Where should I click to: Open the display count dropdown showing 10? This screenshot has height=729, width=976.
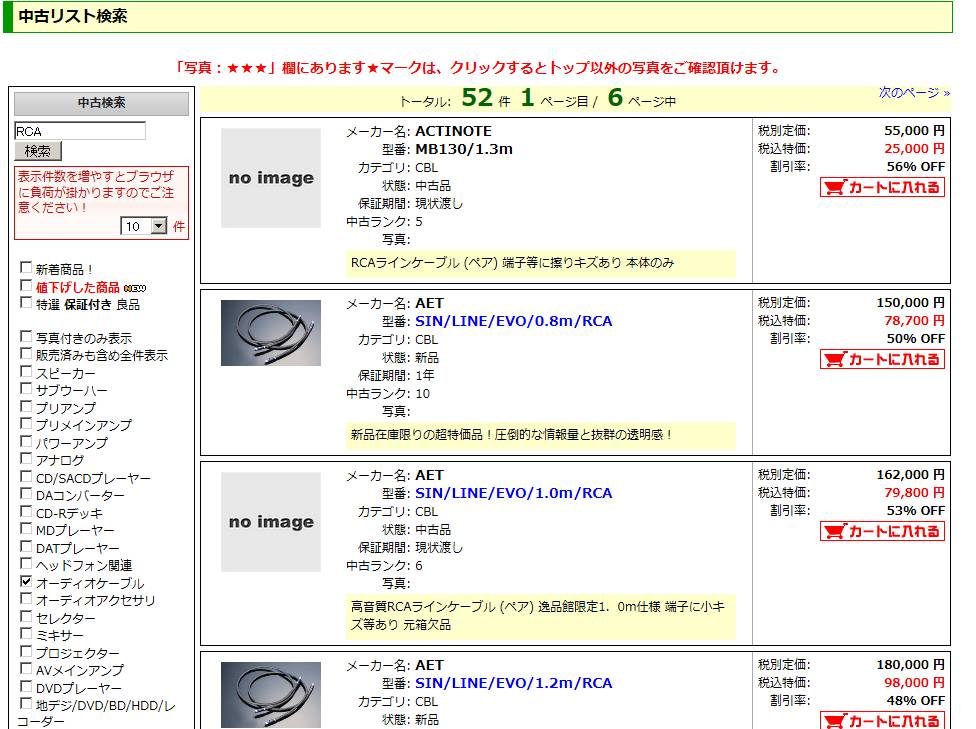coord(144,226)
